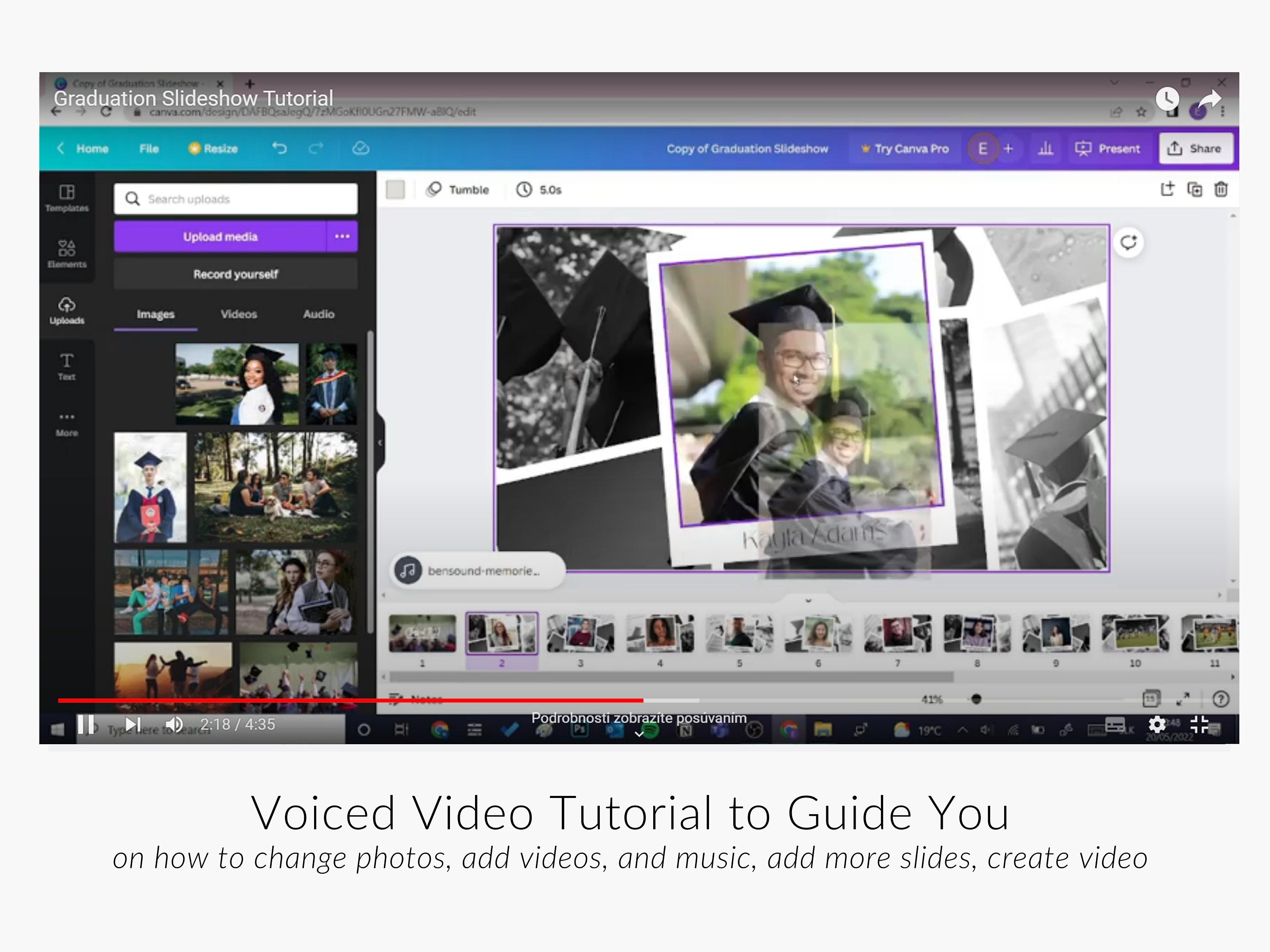Open the Tumble transition setting
The height and width of the screenshot is (952, 1270).
click(x=457, y=190)
